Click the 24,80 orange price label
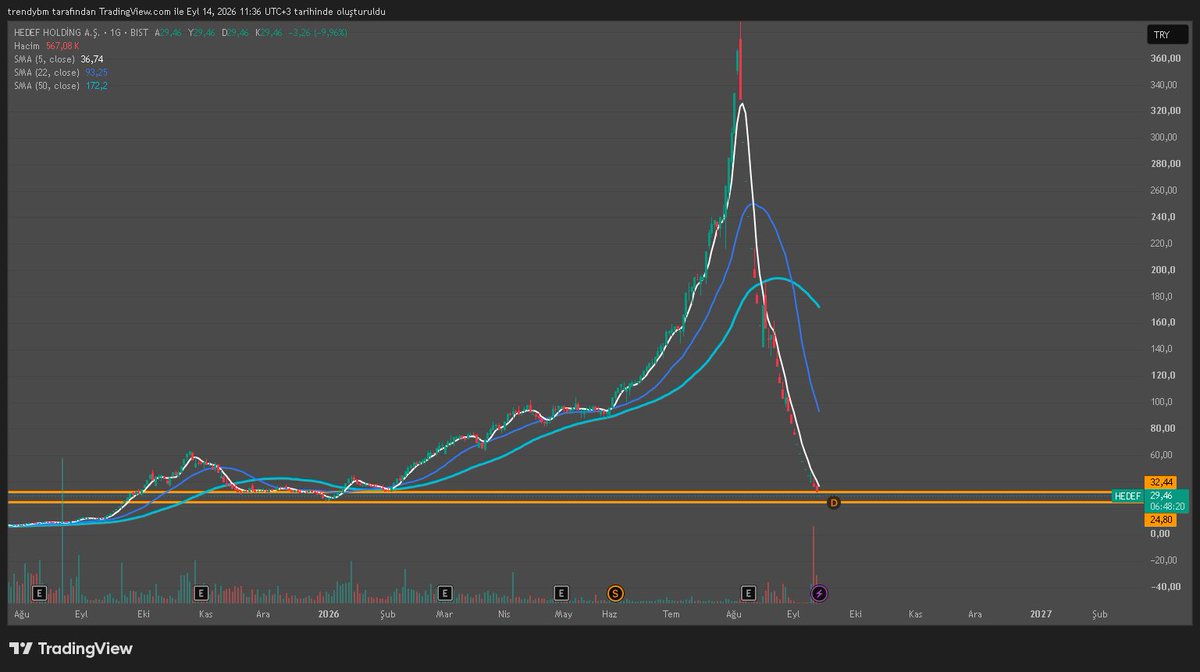This screenshot has width=1200, height=672. pyautogui.click(x=1161, y=520)
